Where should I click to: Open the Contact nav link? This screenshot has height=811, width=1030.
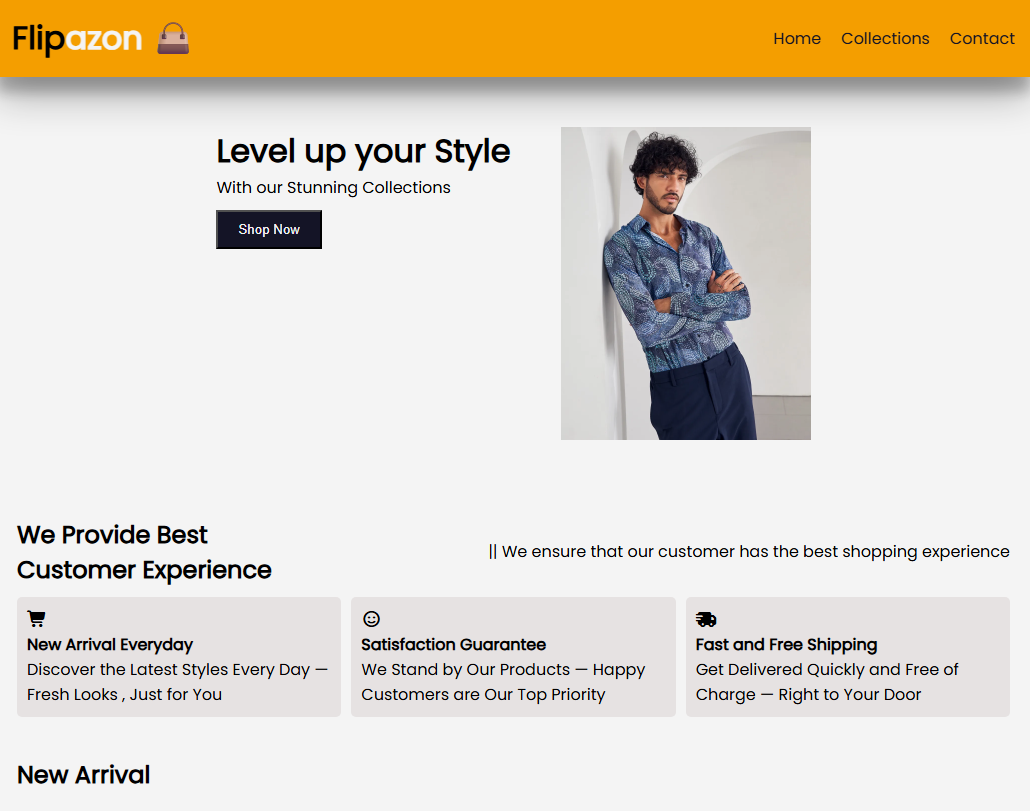(x=982, y=39)
